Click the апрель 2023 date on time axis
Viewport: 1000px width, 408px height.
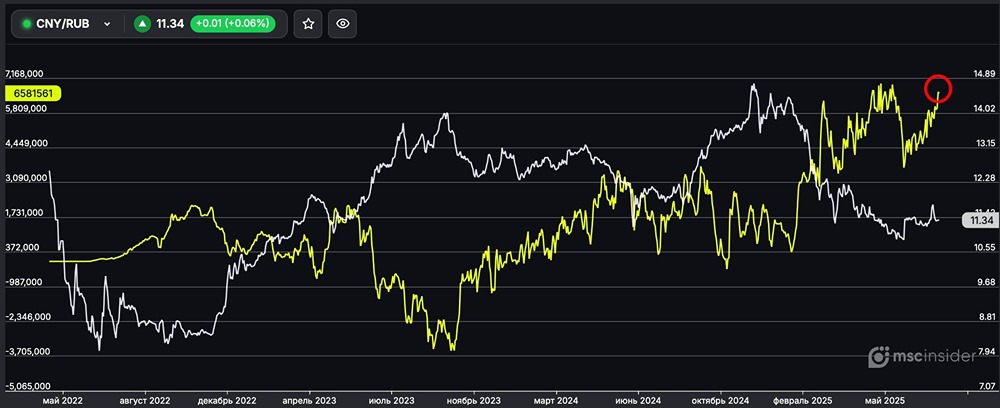click(x=308, y=400)
